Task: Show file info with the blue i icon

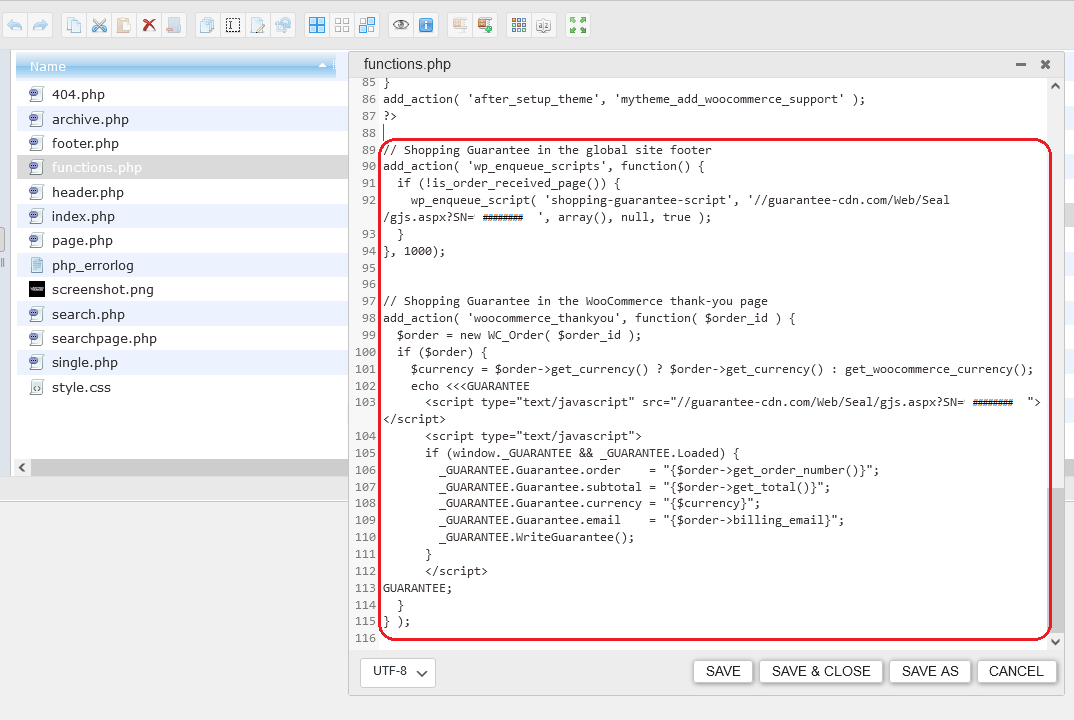Action: 425,26
